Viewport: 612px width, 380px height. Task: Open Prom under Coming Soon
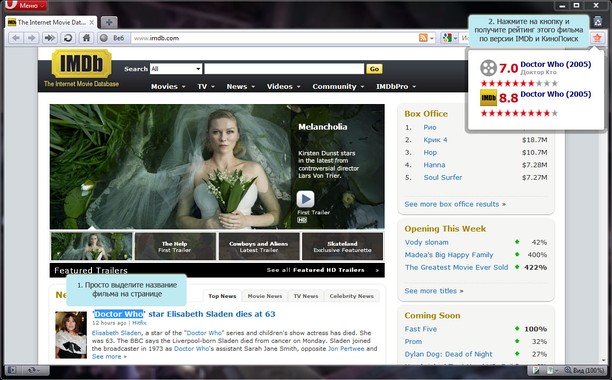413,341
